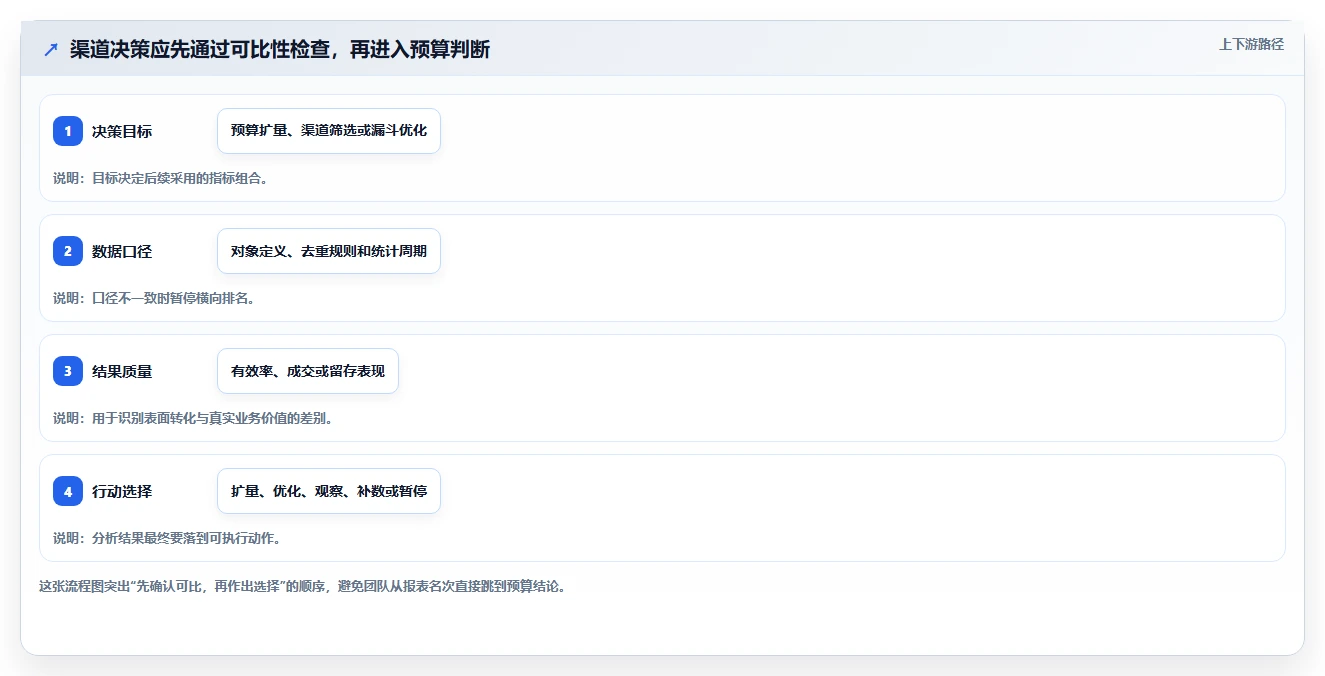The image size is (1325, 676).
Task: Click the step 2 number badge
Action: pos(68,251)
